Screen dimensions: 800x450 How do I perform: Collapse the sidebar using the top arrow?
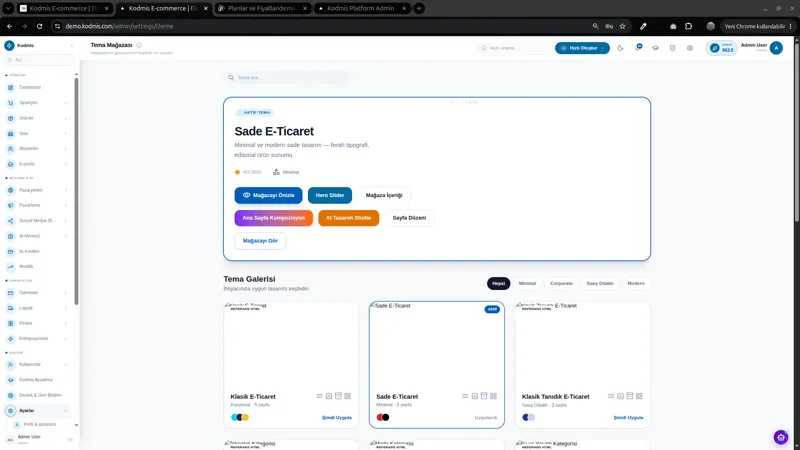(71, 45)
